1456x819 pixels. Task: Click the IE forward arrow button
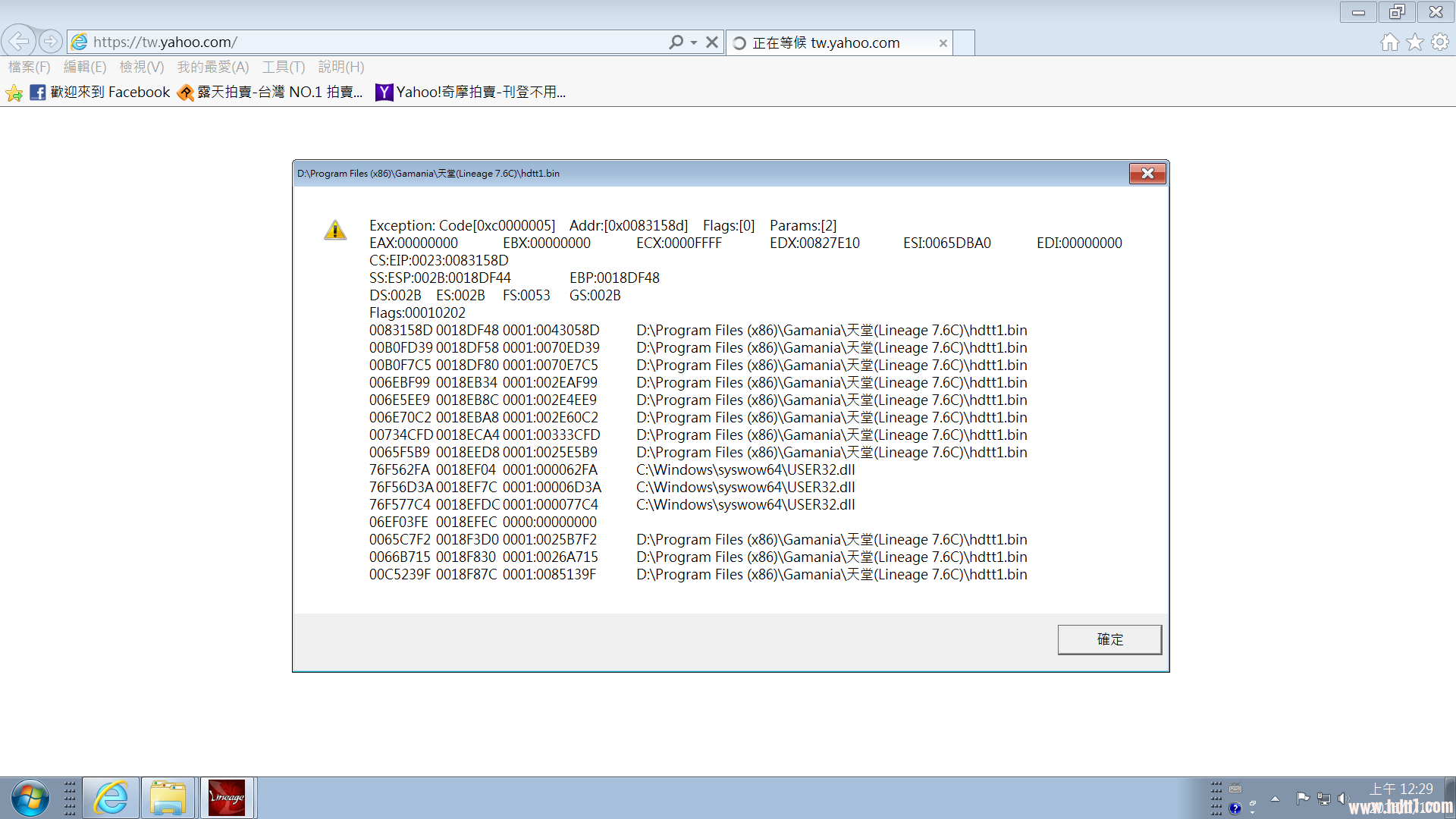tap(50, 41)
